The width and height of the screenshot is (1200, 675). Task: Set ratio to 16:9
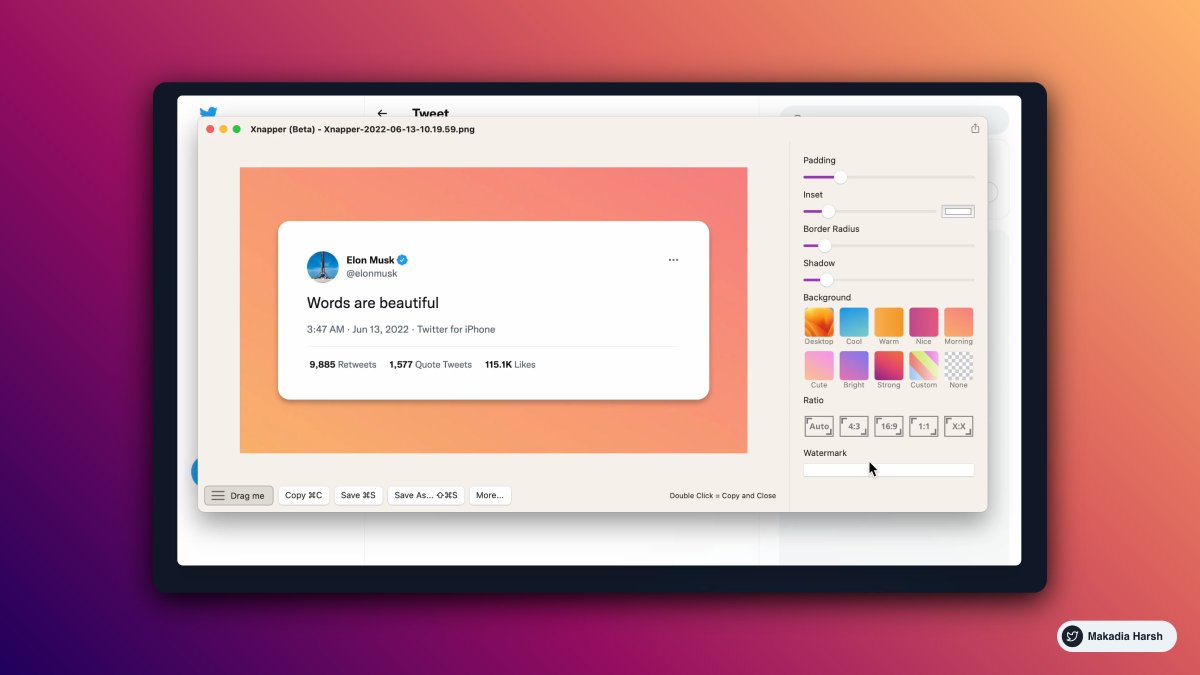pos(889,426)
